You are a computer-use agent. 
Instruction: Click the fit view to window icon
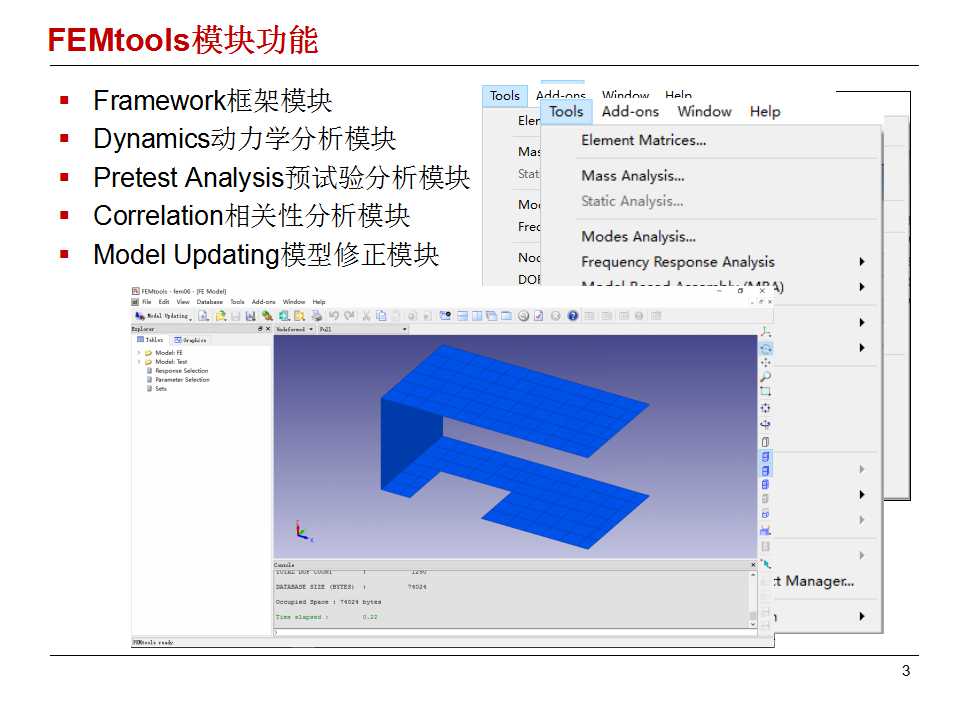pos(766,408)
